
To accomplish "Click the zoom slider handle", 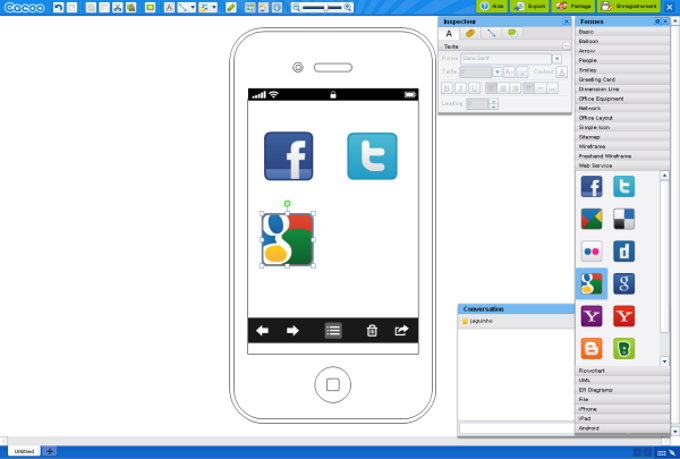I will 326,7.
